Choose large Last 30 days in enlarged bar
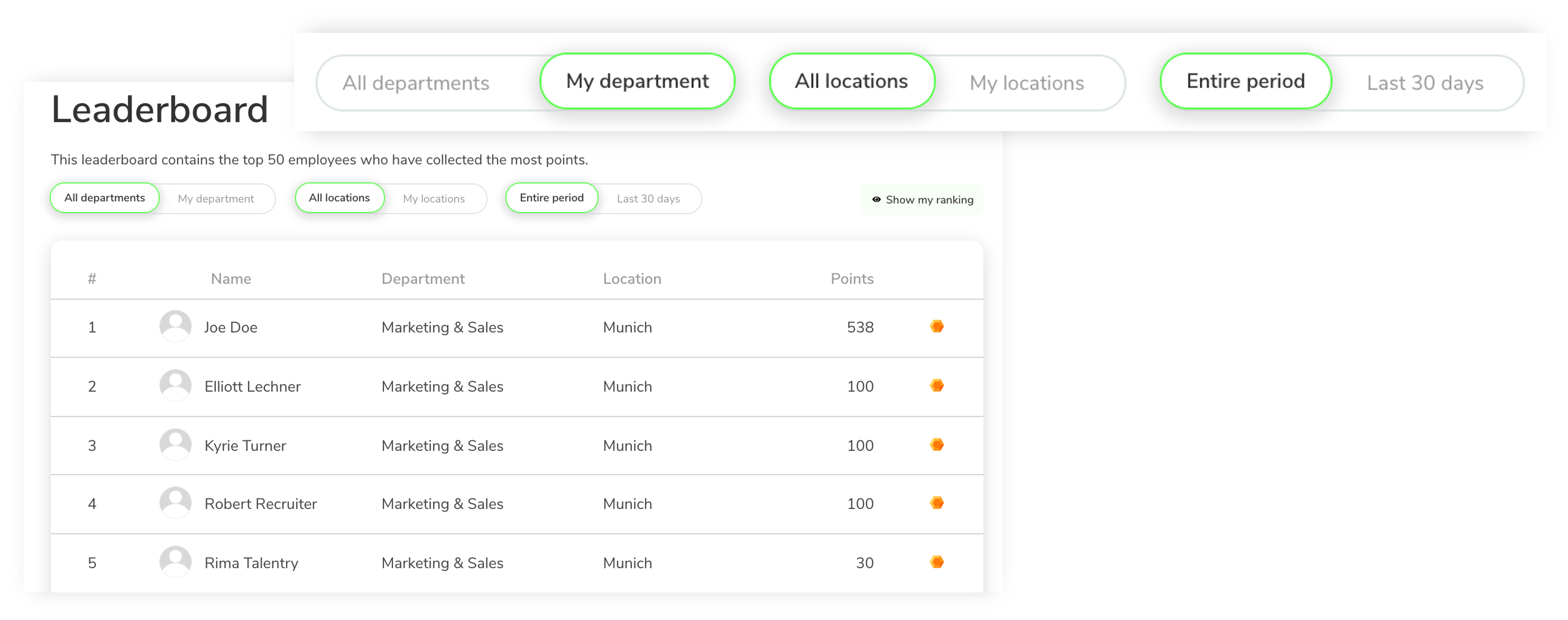 click(1424, 83)
